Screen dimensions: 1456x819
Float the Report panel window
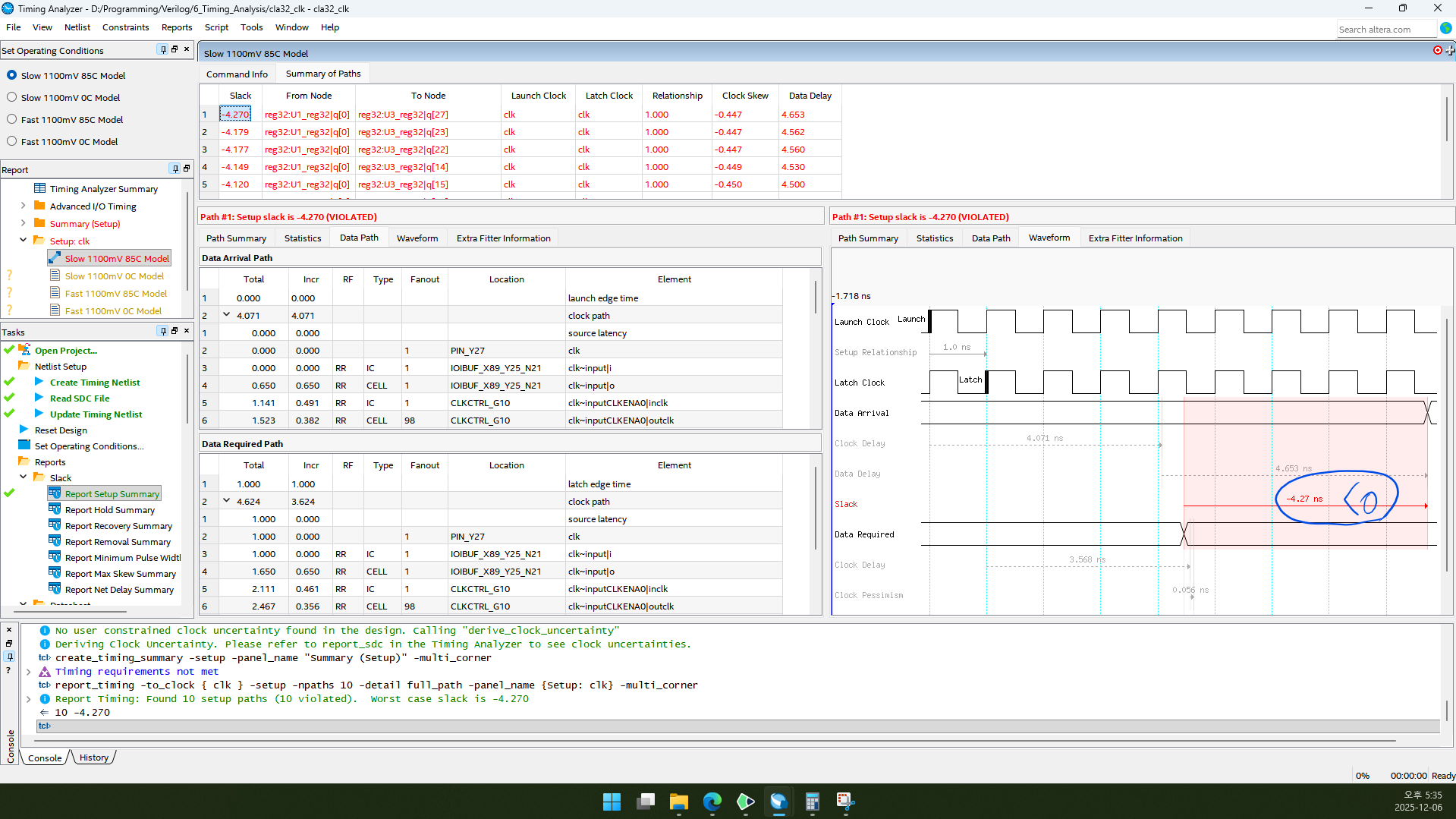(186, 169)
